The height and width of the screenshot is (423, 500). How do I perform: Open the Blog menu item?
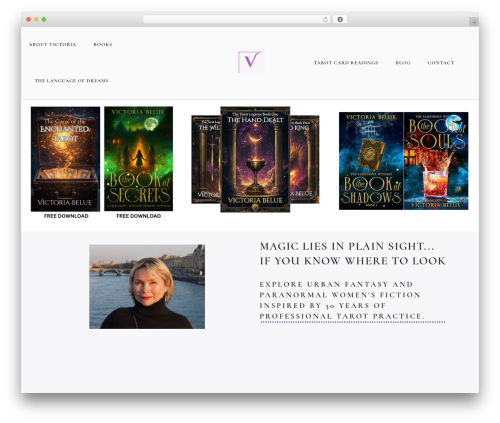tap(403, 63)
